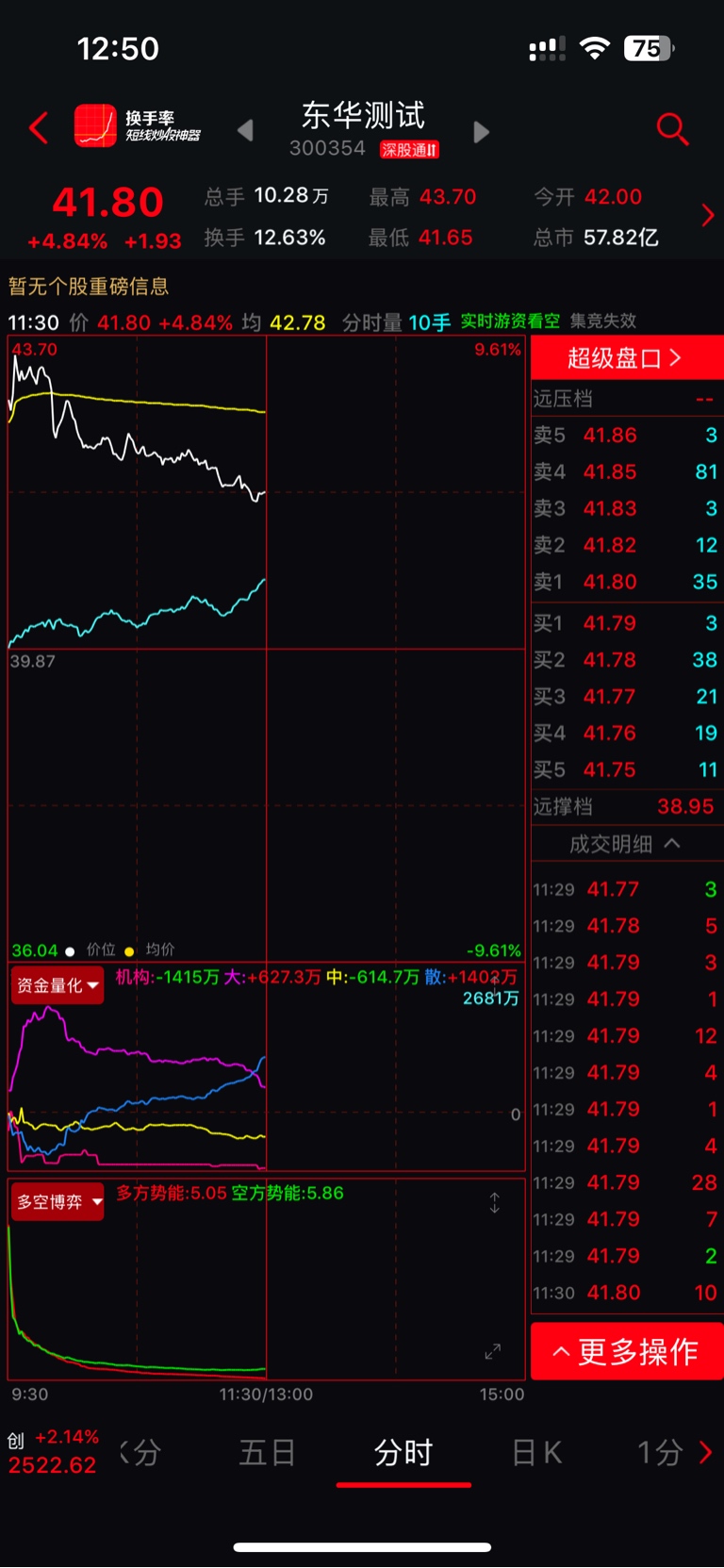
Task: Select 卖4 price 41.85 row
Action: pos(626,471)
